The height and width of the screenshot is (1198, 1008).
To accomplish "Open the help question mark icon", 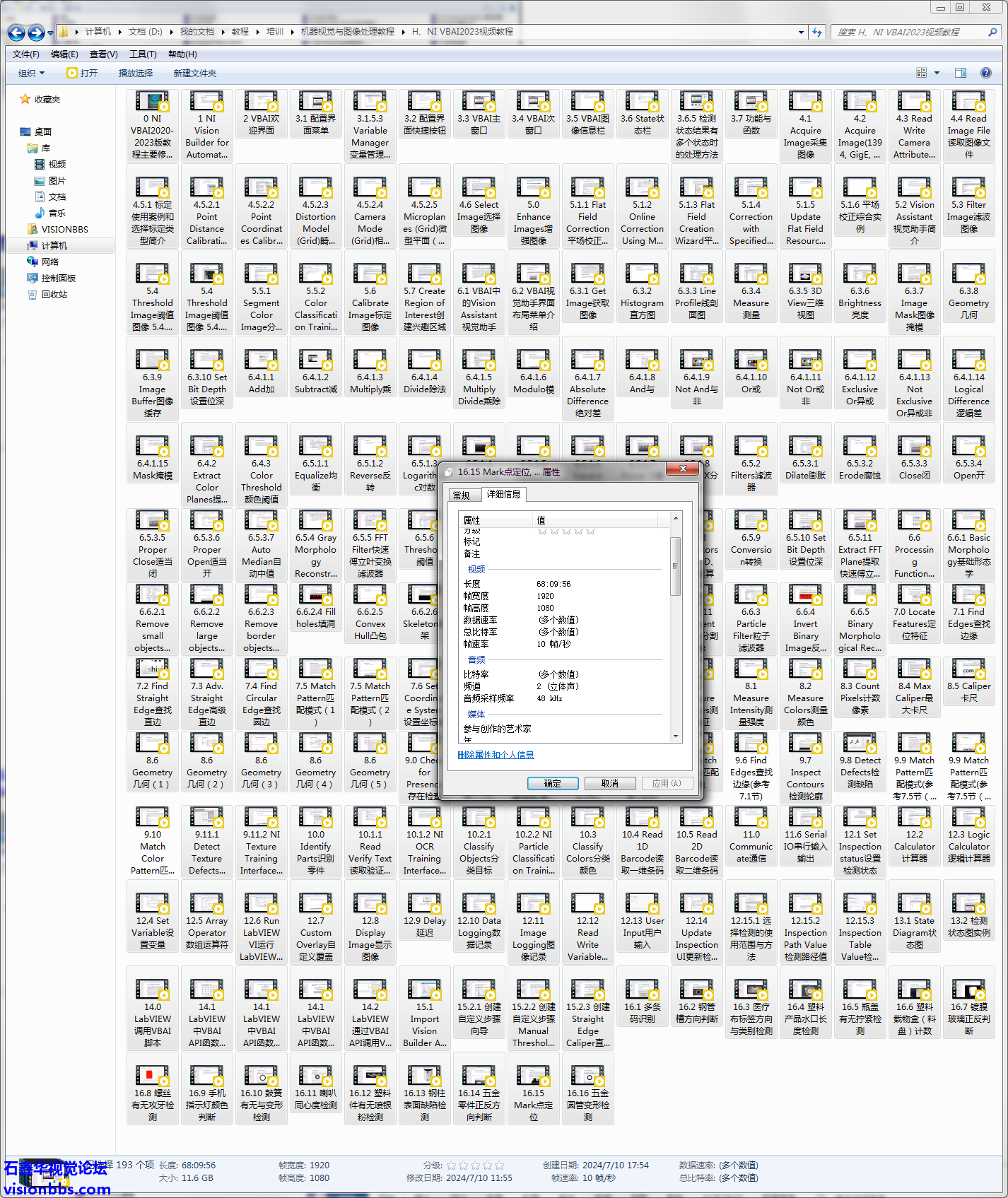I will [986, 73].
